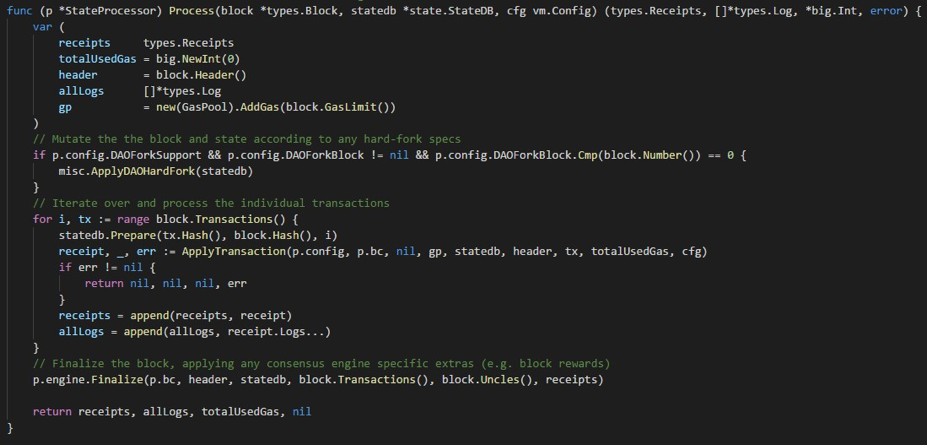Click the *StateProcessor receiver type
Viewport: 927px width, 445px height.
click(x=109, y=11)
